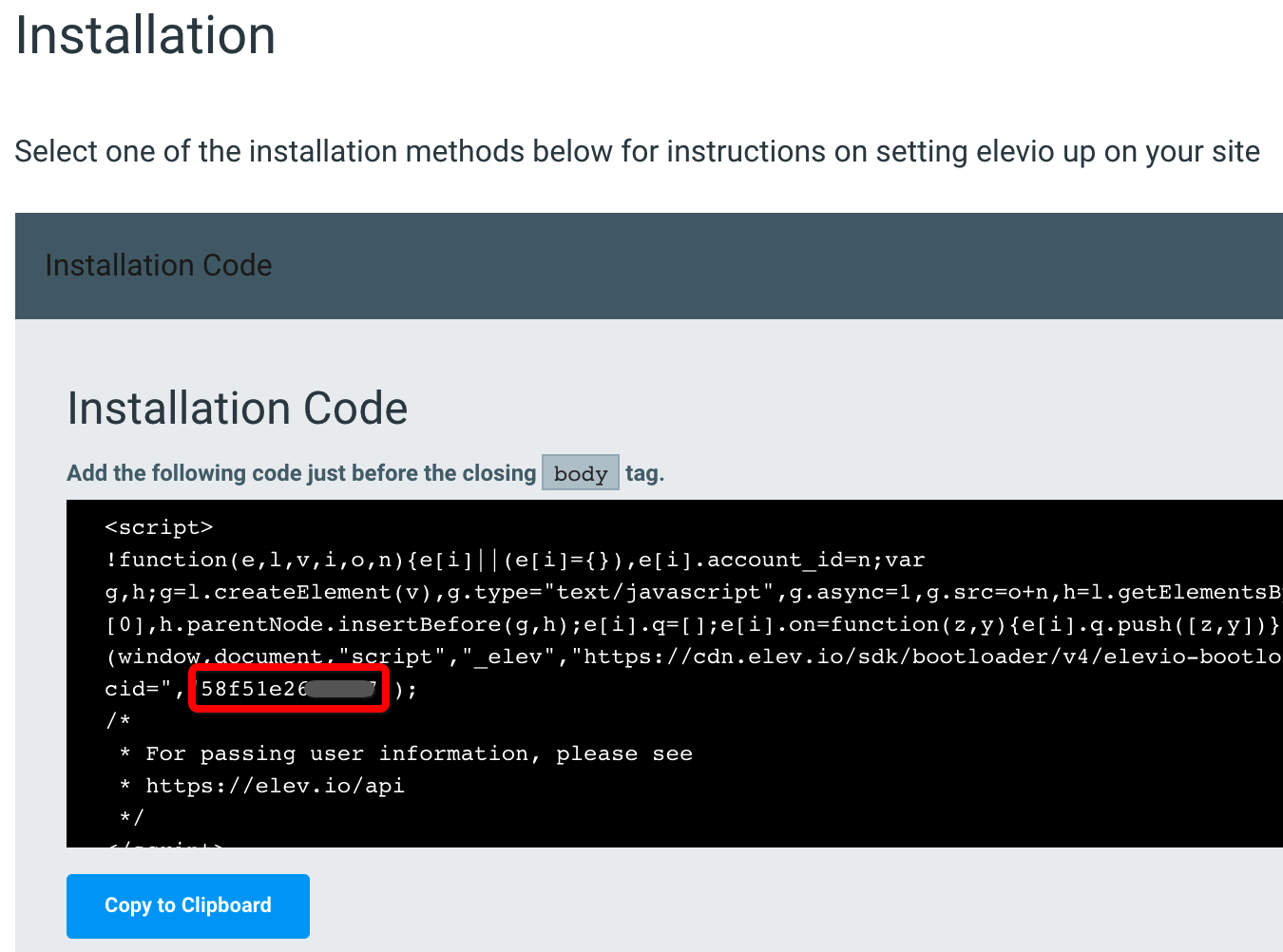The height and width of the screenshot is (952, 1283).
Task: Click the 'Installation' page title
Action: pos(145,35)
